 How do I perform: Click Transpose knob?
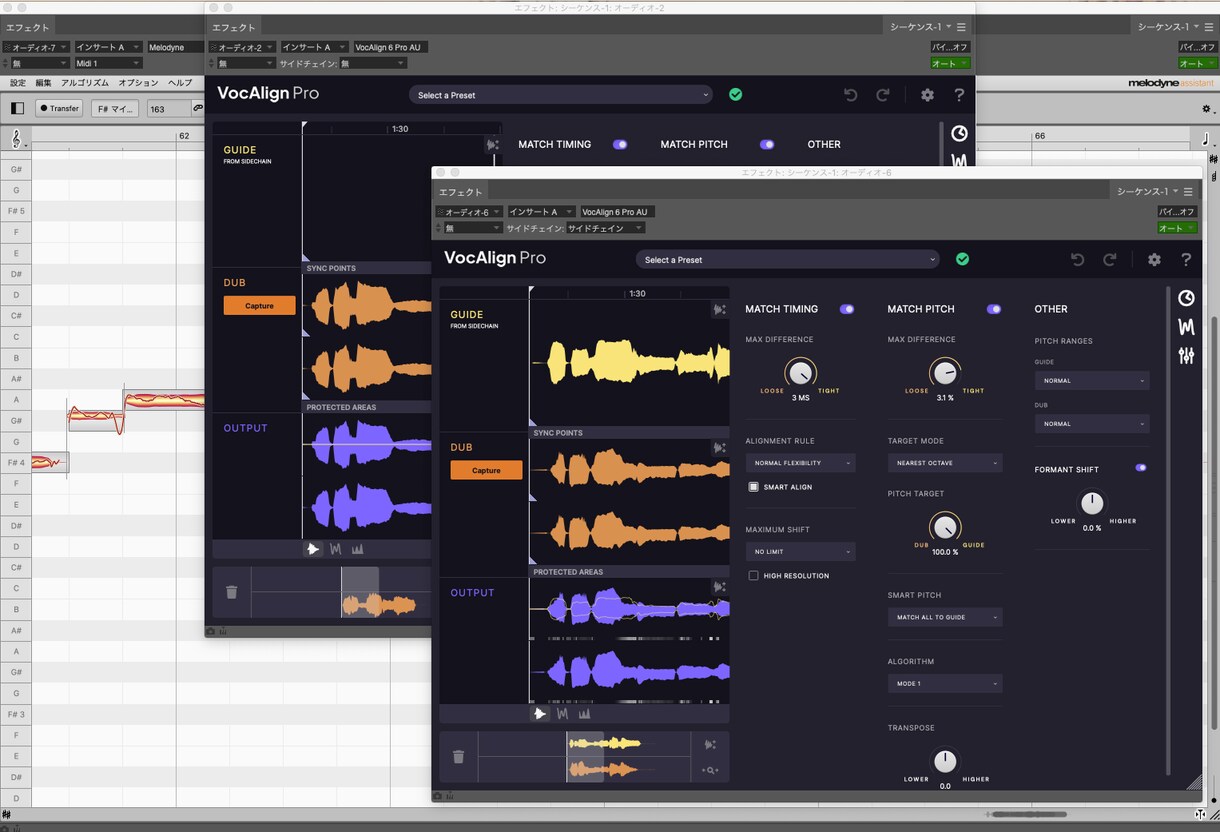click(x=945, y=761)
